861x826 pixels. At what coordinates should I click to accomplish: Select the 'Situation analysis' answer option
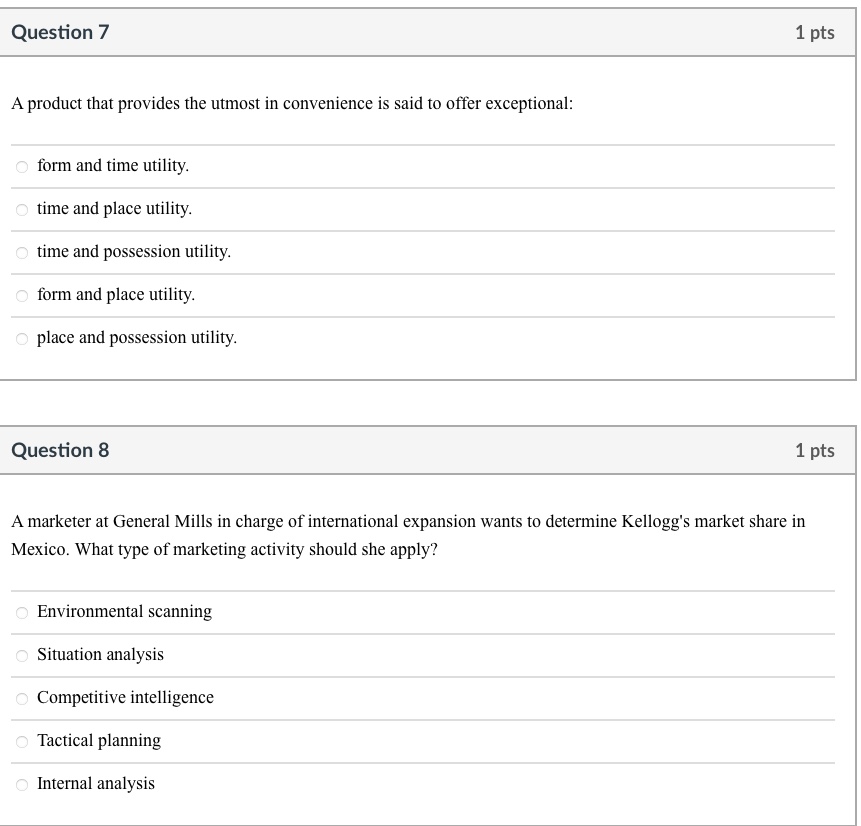point(100,655)
